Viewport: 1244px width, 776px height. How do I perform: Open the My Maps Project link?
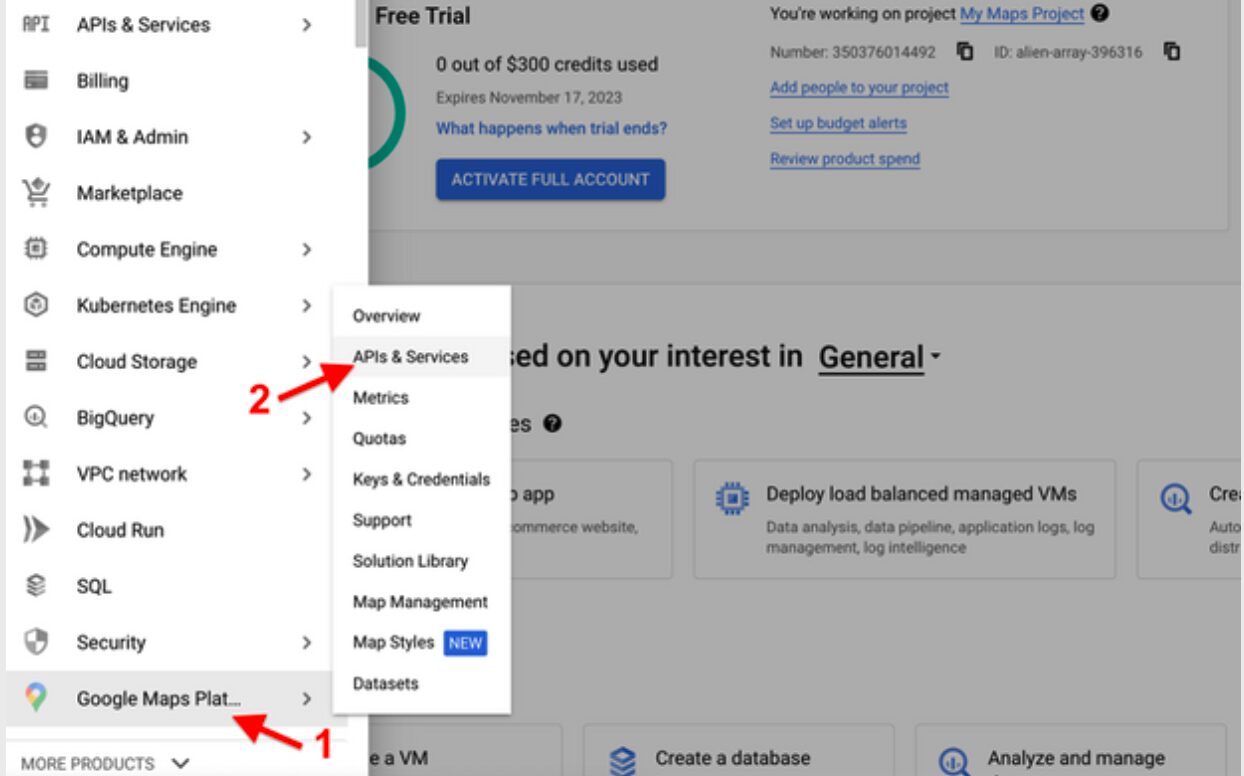point(1022,14)
